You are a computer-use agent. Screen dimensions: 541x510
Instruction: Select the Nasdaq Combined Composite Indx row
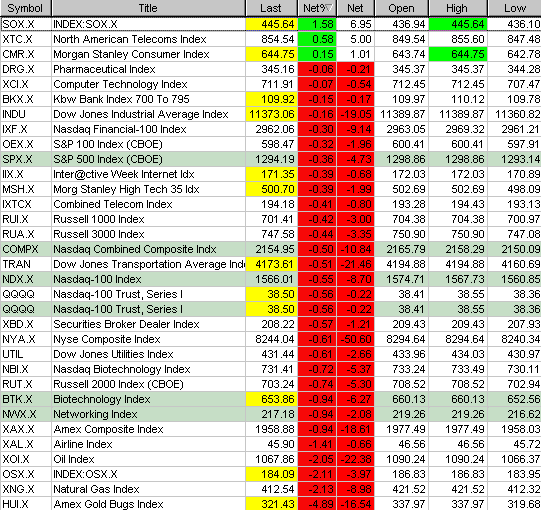(x=270, y=249)
